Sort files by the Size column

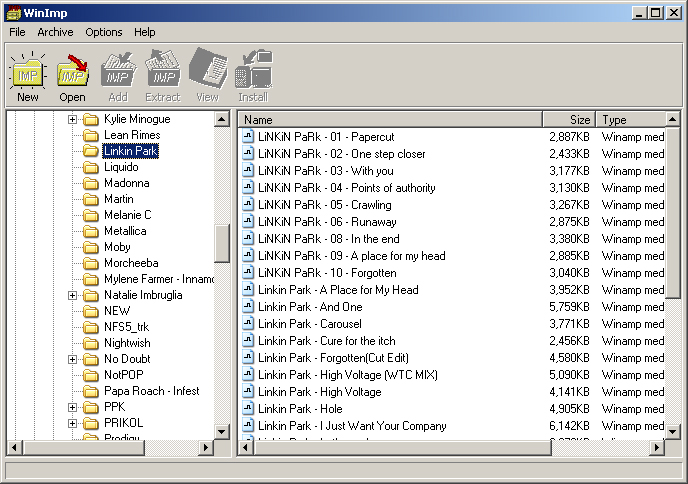tap(569, 119)
